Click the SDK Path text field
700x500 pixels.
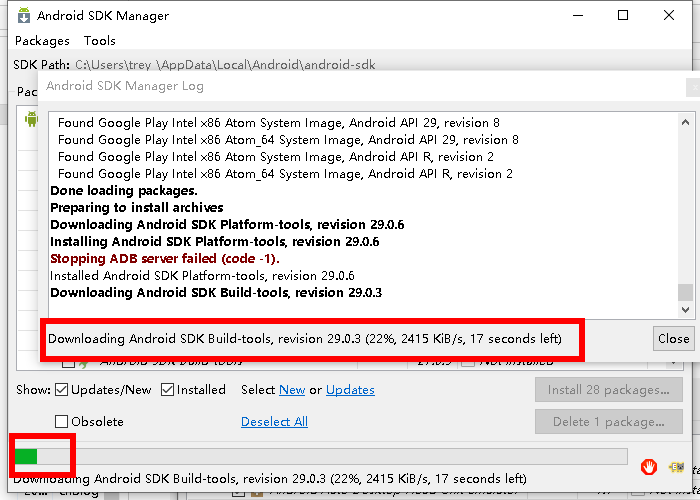coord(225,65)
